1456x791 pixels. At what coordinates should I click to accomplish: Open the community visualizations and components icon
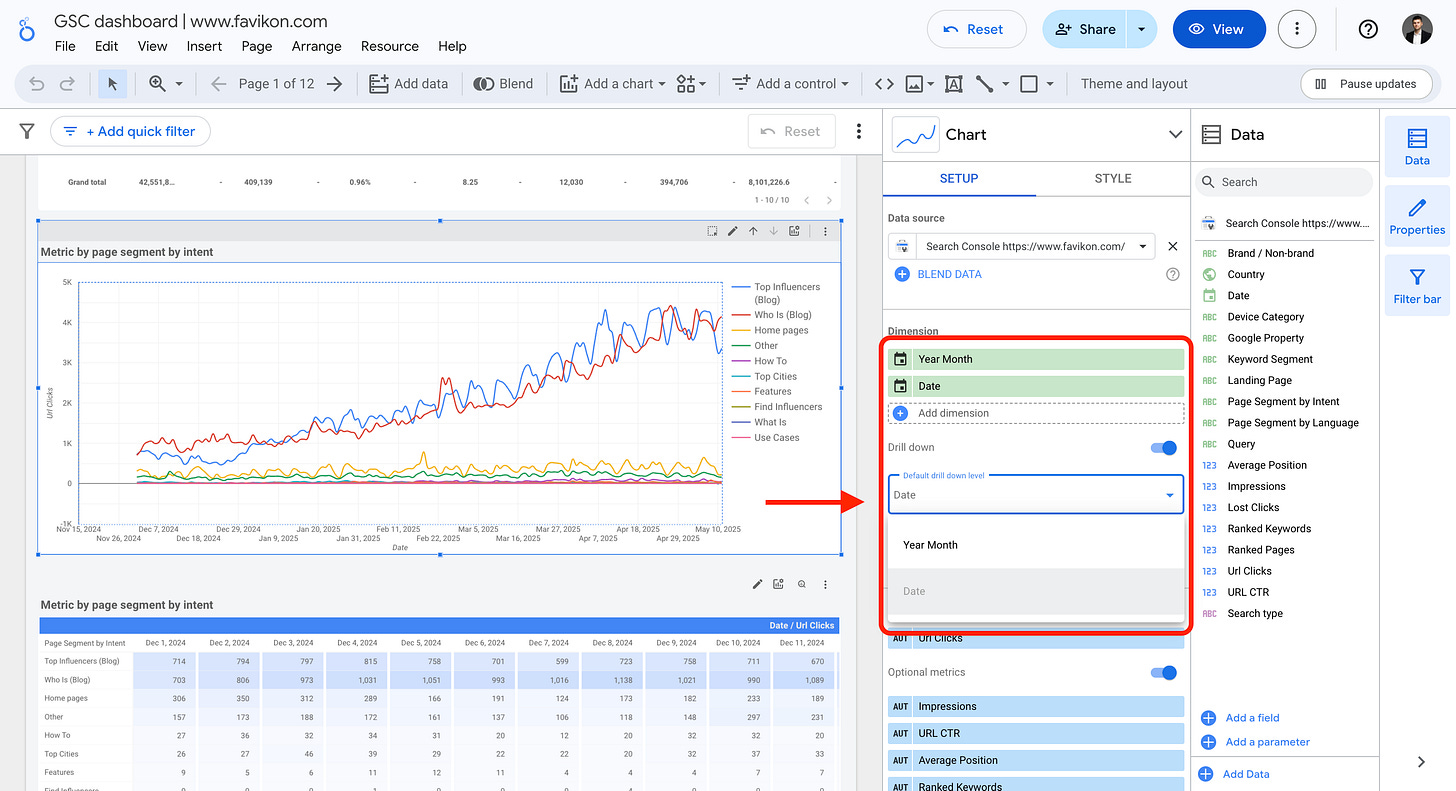pos(691,84)
